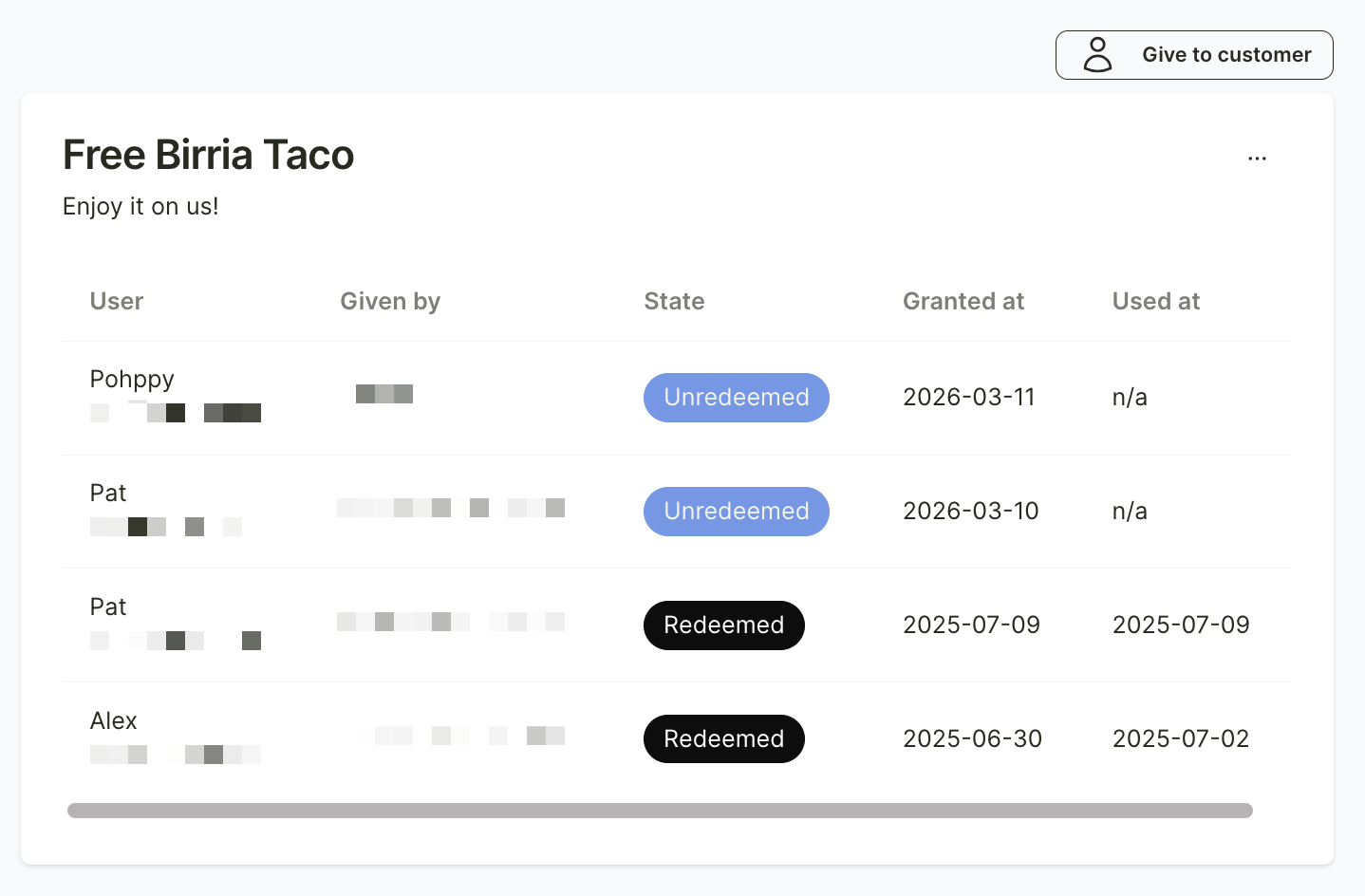Click Redeemed badge in Pat's 2025-07-09 row
Screen dimensions: 1365x896
pos(724,625)
